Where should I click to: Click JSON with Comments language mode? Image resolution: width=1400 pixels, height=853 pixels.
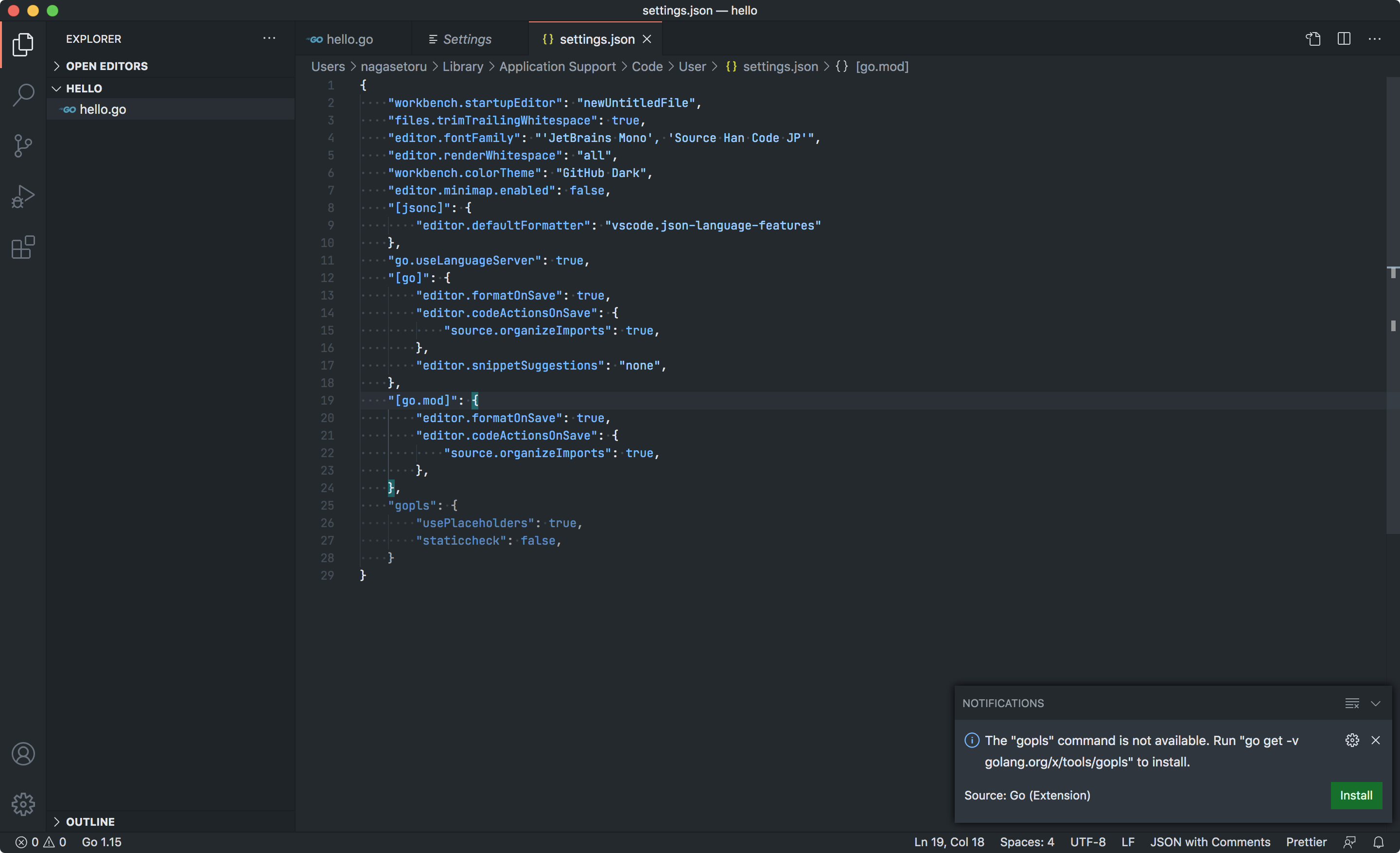coord(1209,842)
